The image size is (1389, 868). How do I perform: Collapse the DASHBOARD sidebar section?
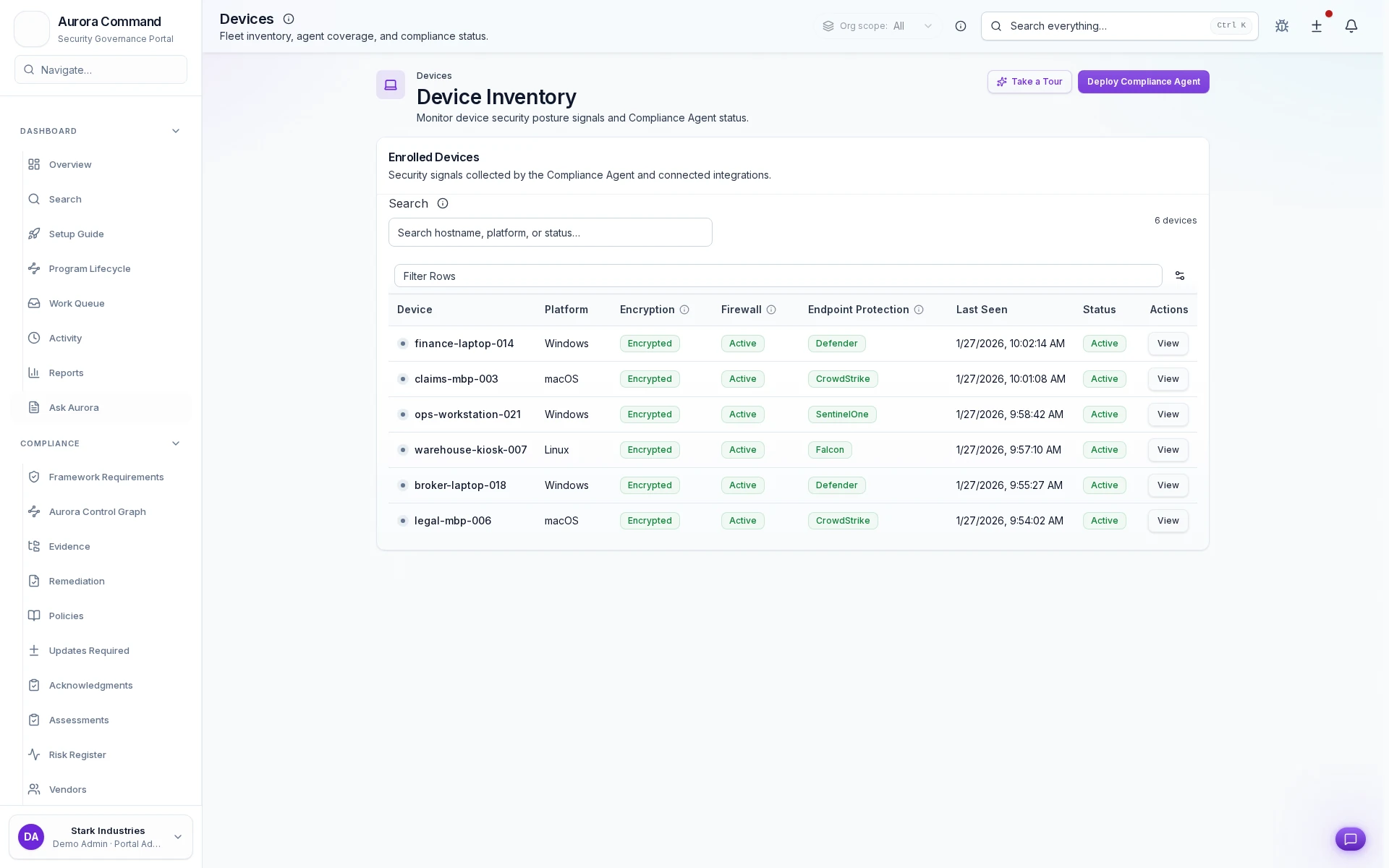175,131
